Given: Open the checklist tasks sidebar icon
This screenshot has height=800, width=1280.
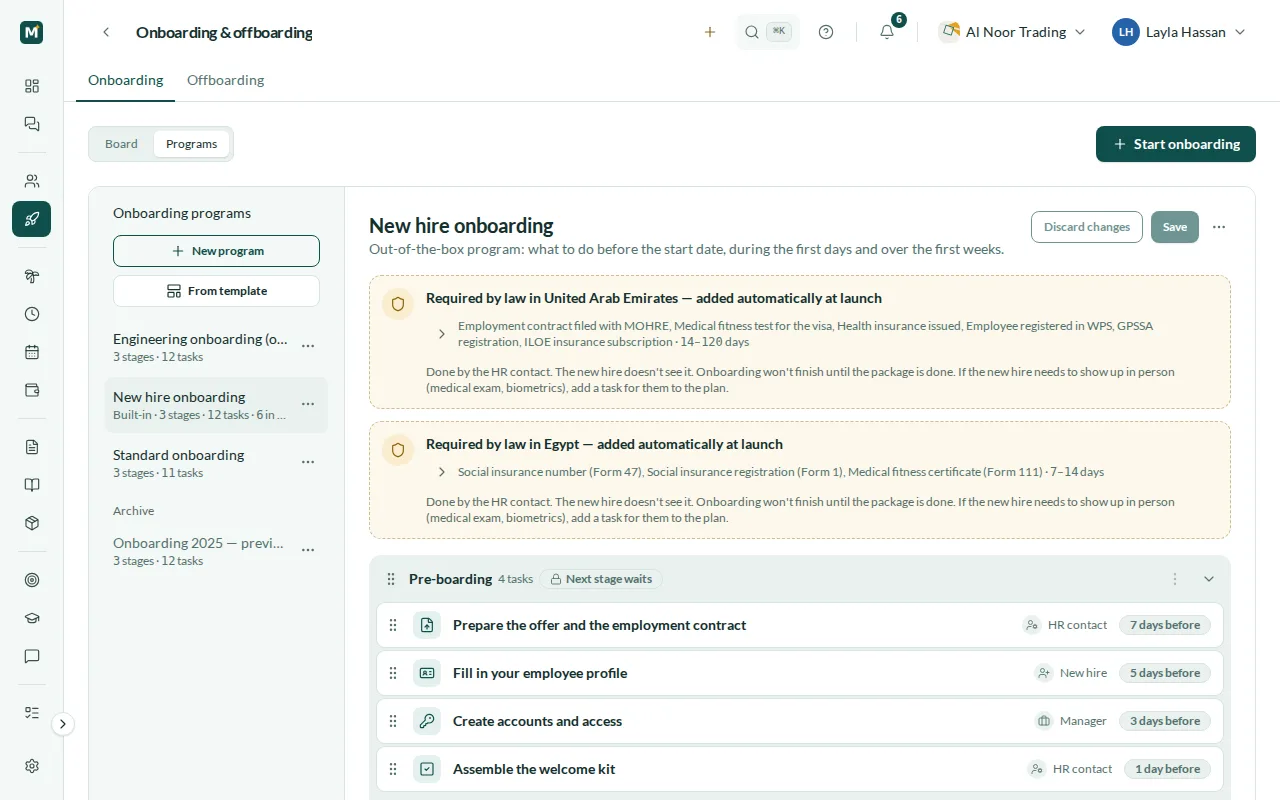Looking at the screenshot, I should coord(32,713).
